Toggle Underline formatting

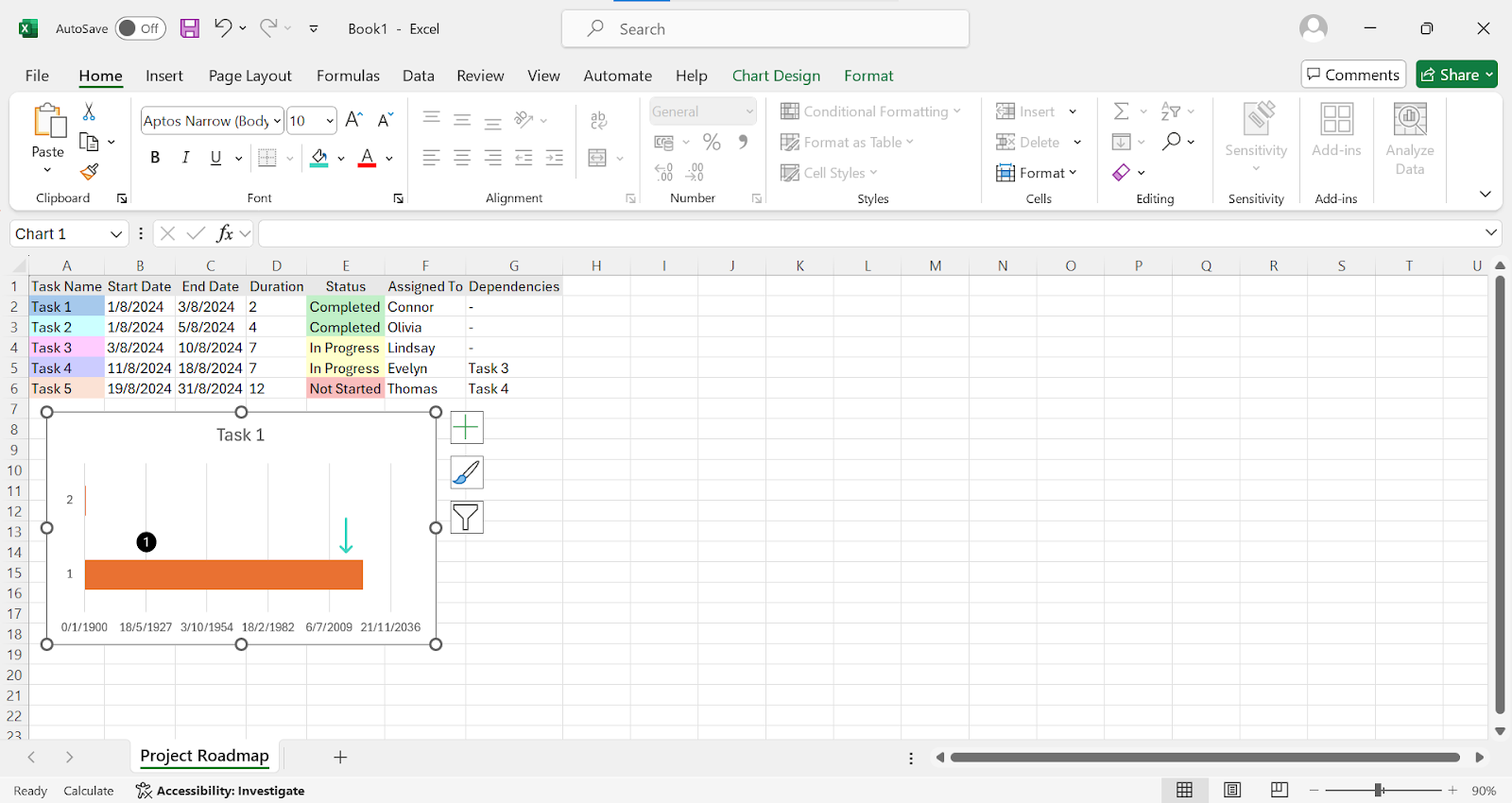click(215, 158)
